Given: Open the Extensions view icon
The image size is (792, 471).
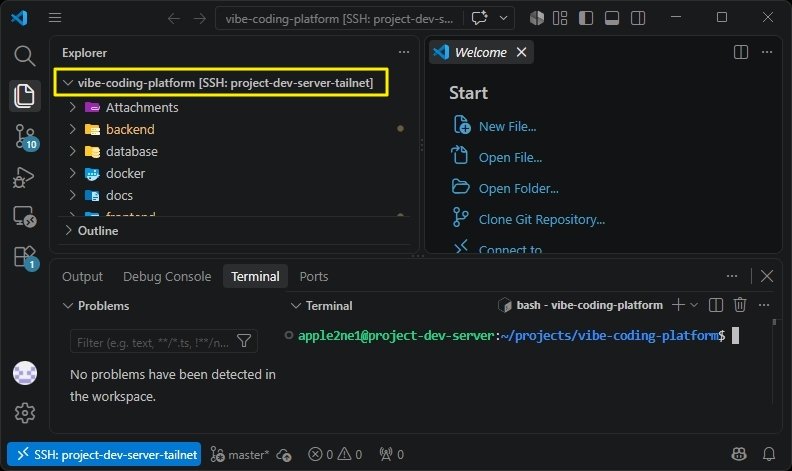Looking at the screenshot, I should tap(25, 258).
